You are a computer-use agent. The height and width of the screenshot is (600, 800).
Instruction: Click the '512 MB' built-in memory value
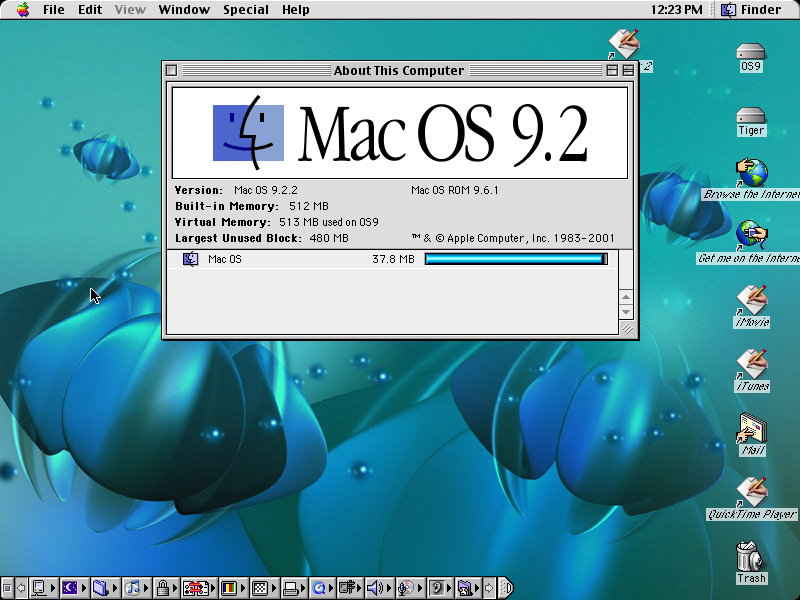coord(309,206)
